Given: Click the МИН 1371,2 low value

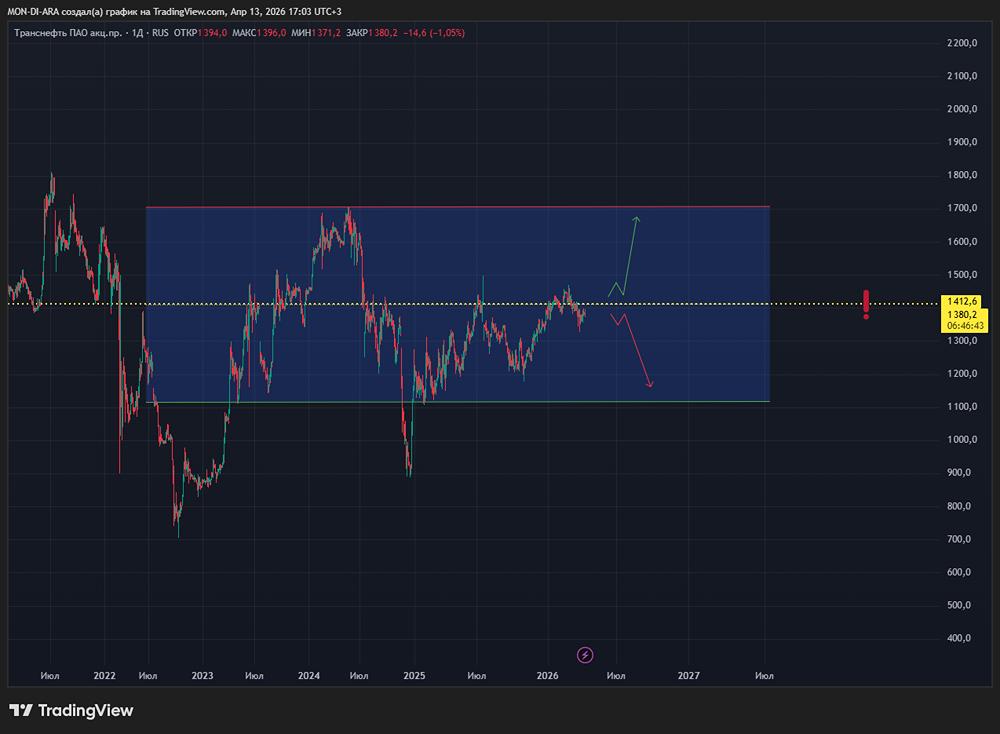Looking at the screenshot, I should coord(316,33).
